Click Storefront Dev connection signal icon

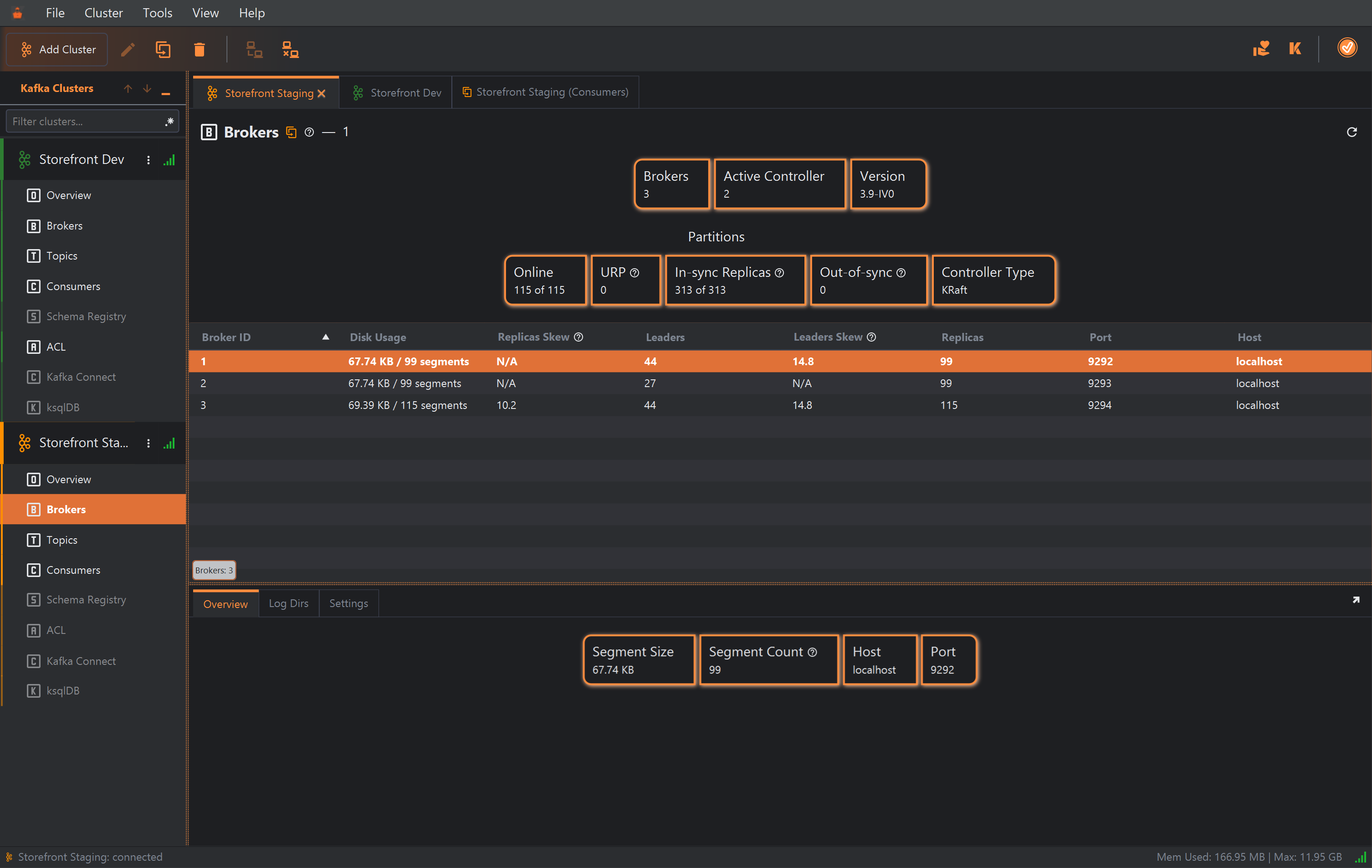pos(169,160)
